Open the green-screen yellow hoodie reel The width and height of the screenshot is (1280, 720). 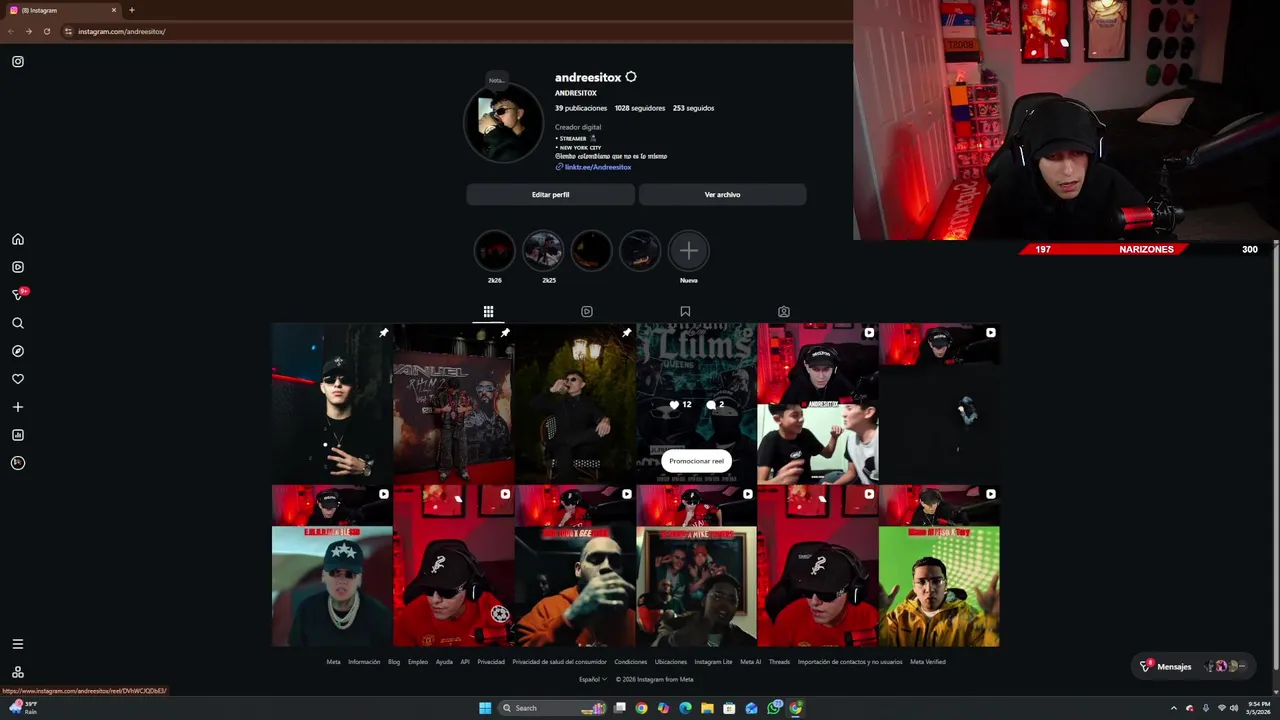939,566
